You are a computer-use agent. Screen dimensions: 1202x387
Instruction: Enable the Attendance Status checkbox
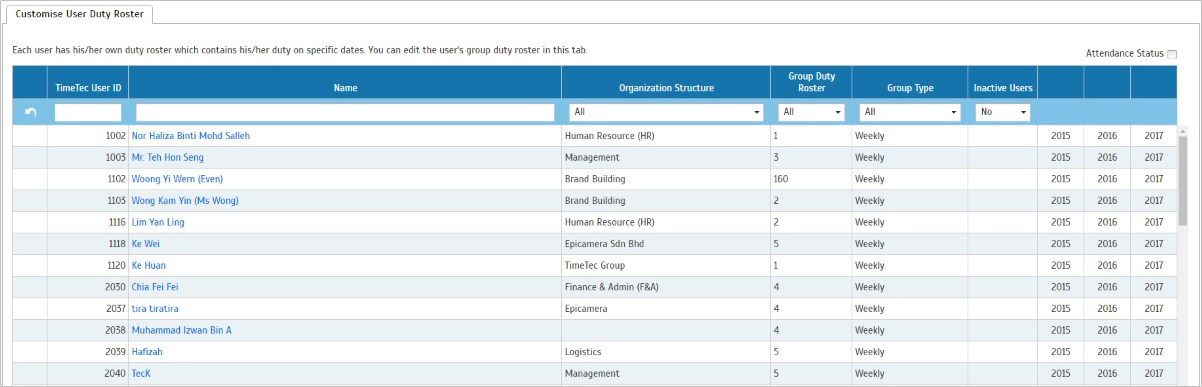click(1172, 54)
